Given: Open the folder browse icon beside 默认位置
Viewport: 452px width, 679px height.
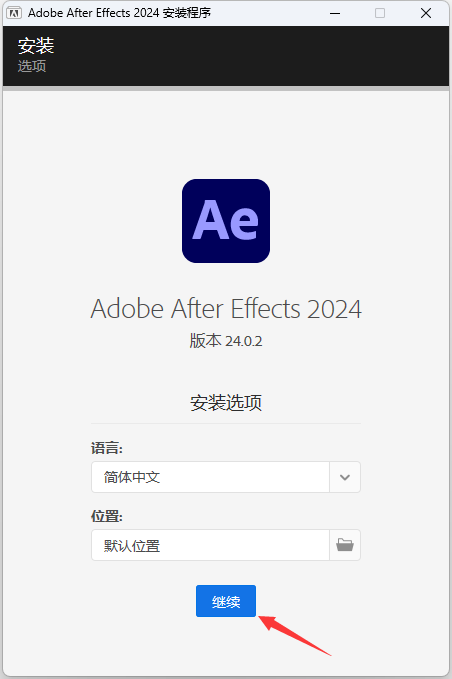Looking at the screenshot, I should (345, 545).
